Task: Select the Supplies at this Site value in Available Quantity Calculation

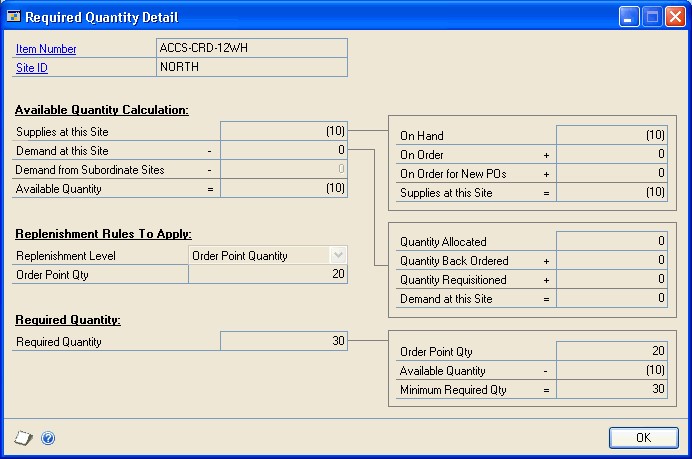Action: point(284,131)
